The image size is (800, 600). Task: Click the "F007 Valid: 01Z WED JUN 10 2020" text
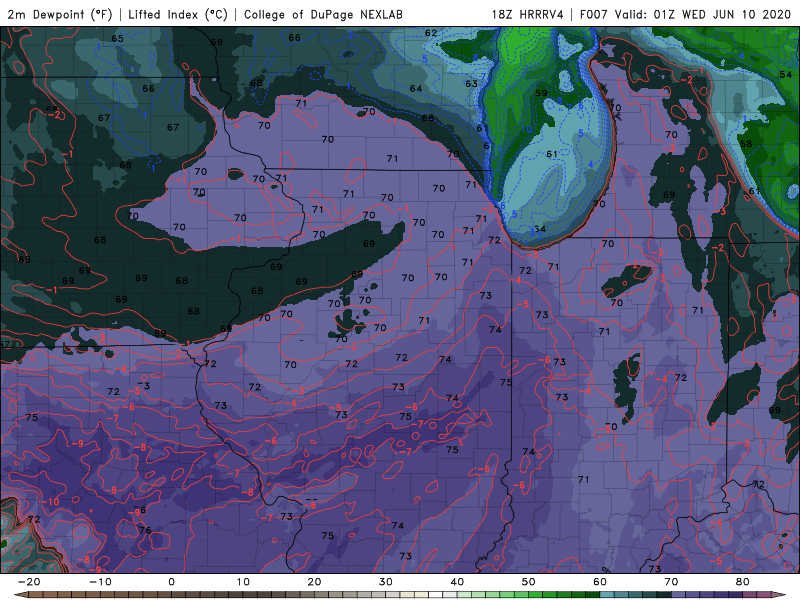click(x=688, y=14)
